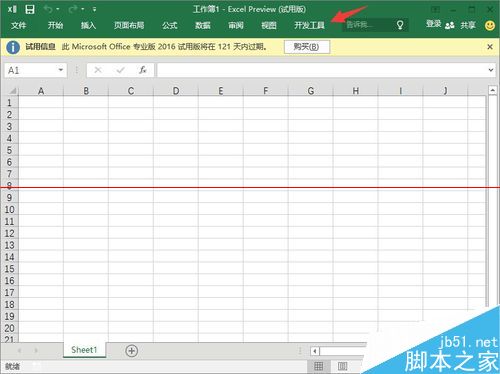Screen dimensions: 500x374
Task: Open the 文件 (File) tab
Action: (18, 25)
